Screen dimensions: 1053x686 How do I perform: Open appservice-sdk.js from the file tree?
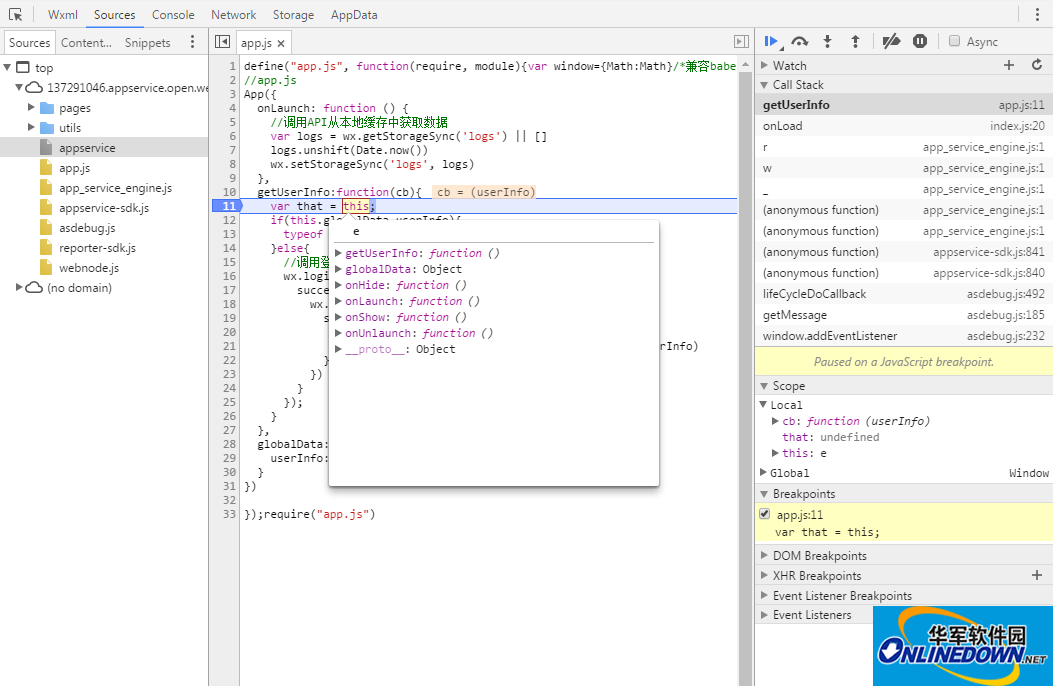[x=103, y=208]
